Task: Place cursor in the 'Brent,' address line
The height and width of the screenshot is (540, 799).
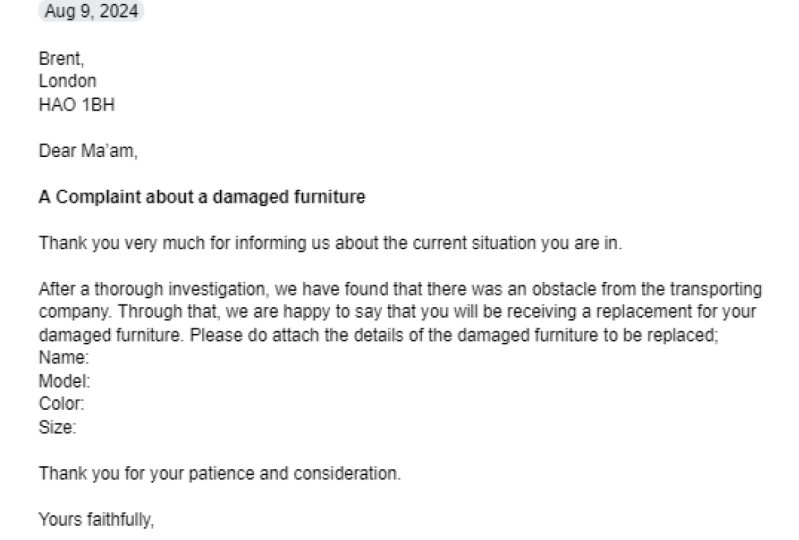Action: coord(61,59)
